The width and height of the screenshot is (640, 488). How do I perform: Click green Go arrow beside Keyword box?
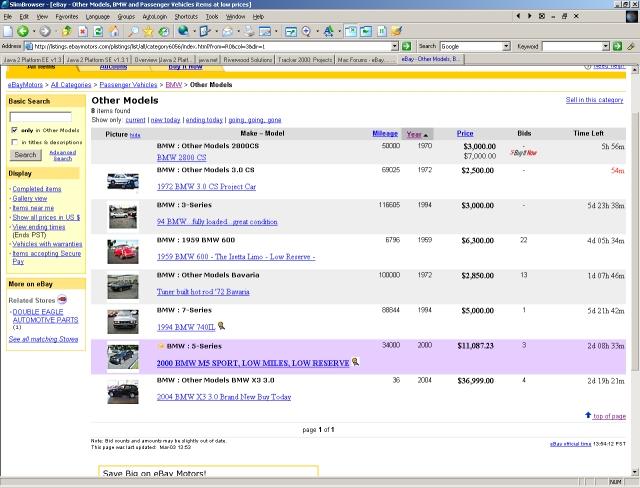pos(618,46)
